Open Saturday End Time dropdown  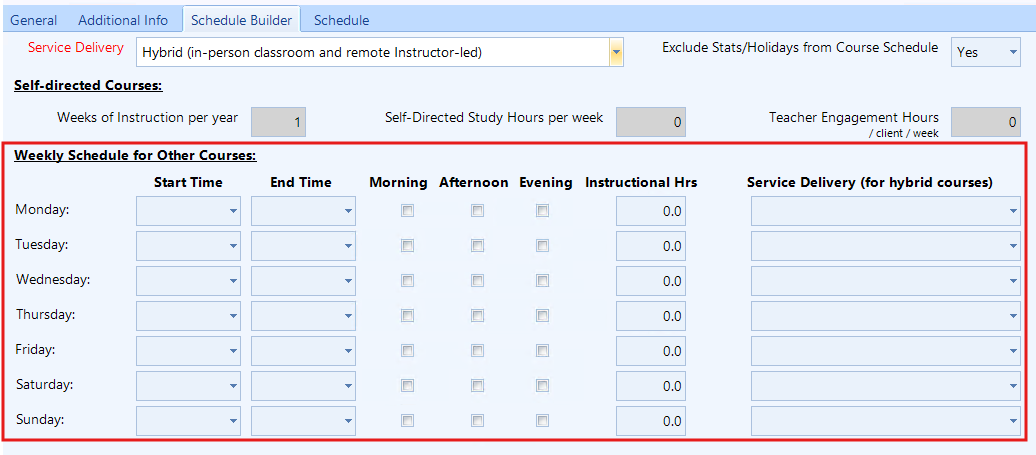(x=303, y=386)
